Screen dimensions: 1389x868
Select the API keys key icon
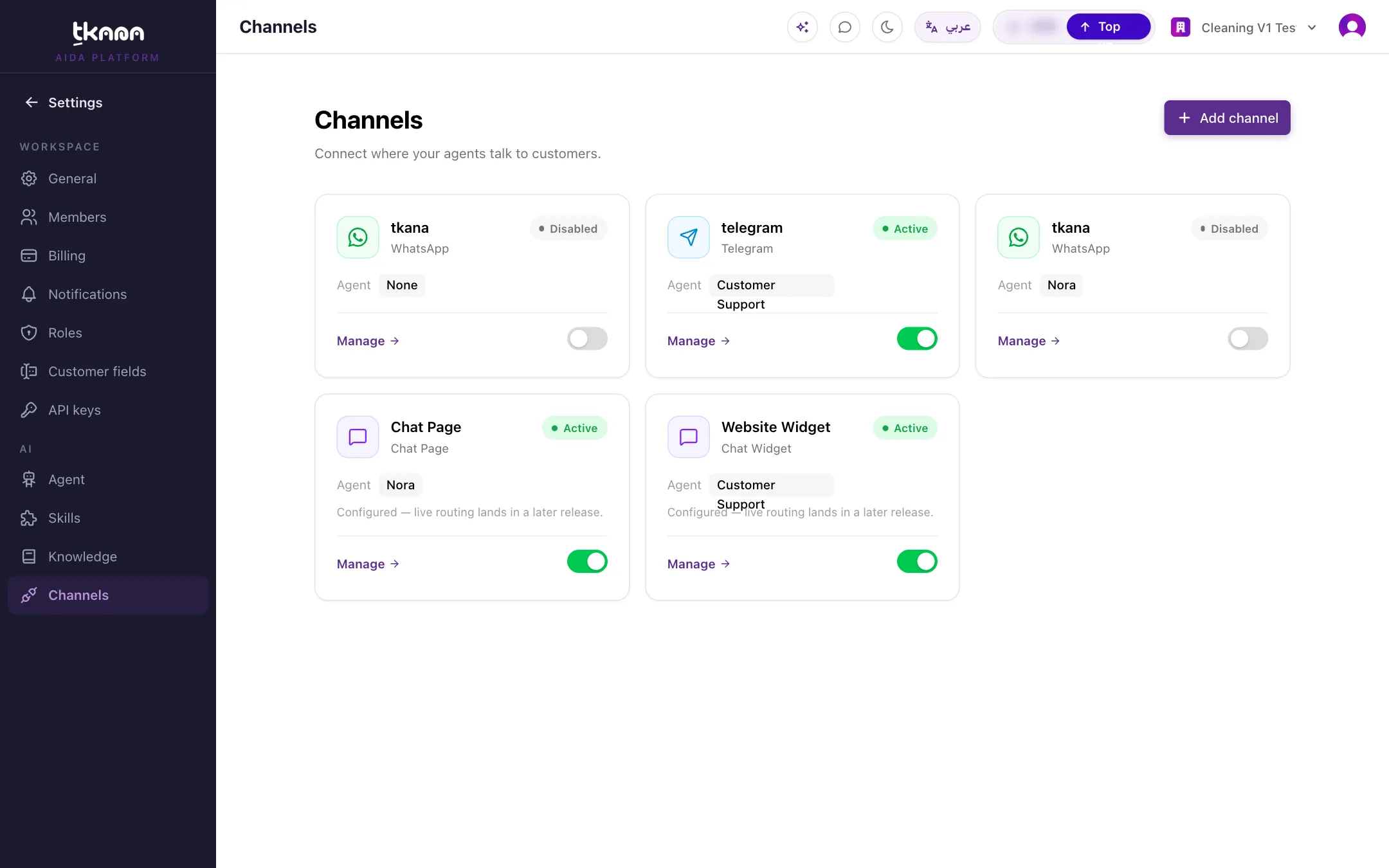(x=29, y=410)
